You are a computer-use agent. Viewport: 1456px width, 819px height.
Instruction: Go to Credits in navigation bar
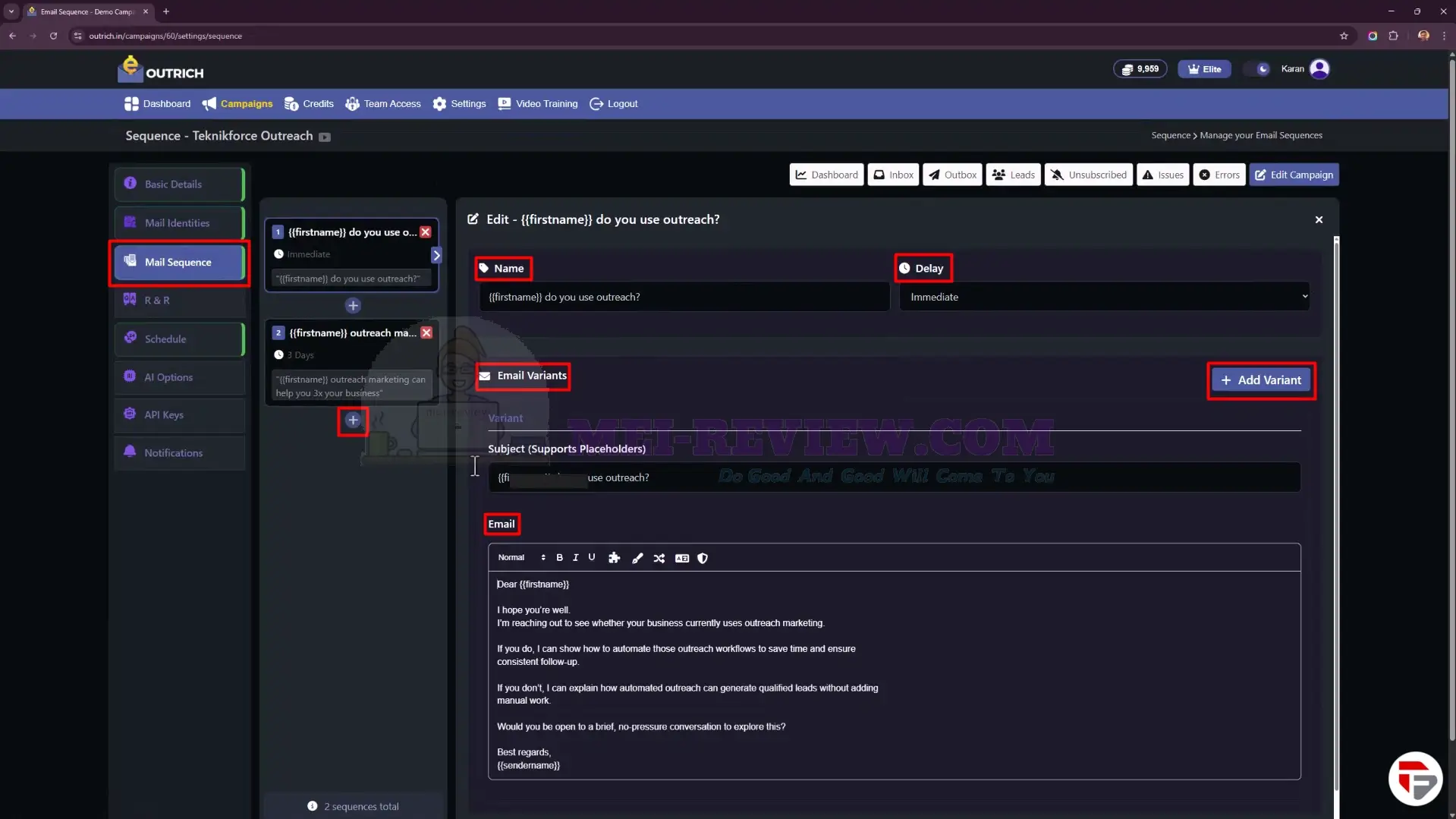(309, 104)
